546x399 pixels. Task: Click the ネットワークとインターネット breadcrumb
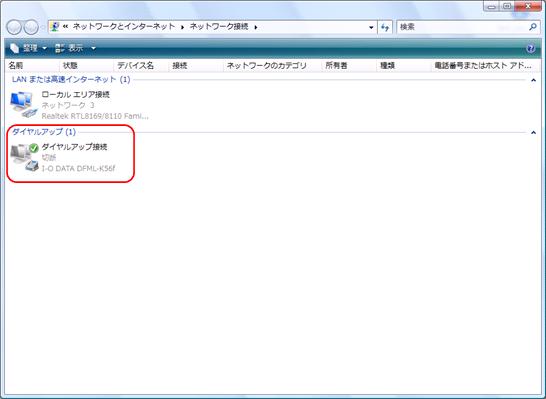(124, 27)
